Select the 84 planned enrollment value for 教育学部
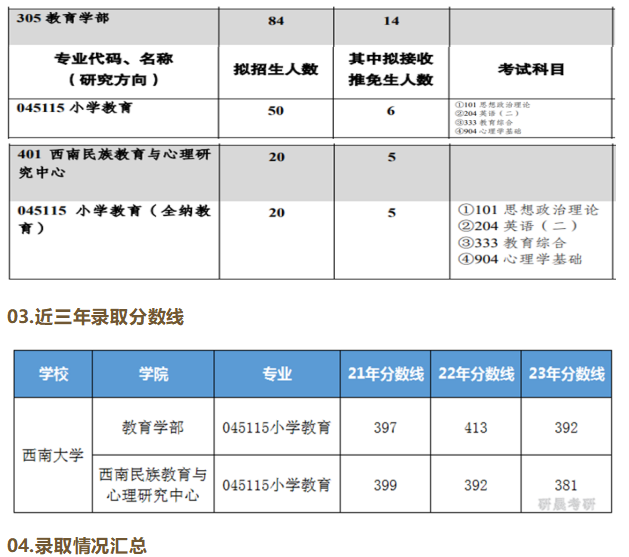The width and height of the screenshot is (629, 557). click(x=276, y=21)
